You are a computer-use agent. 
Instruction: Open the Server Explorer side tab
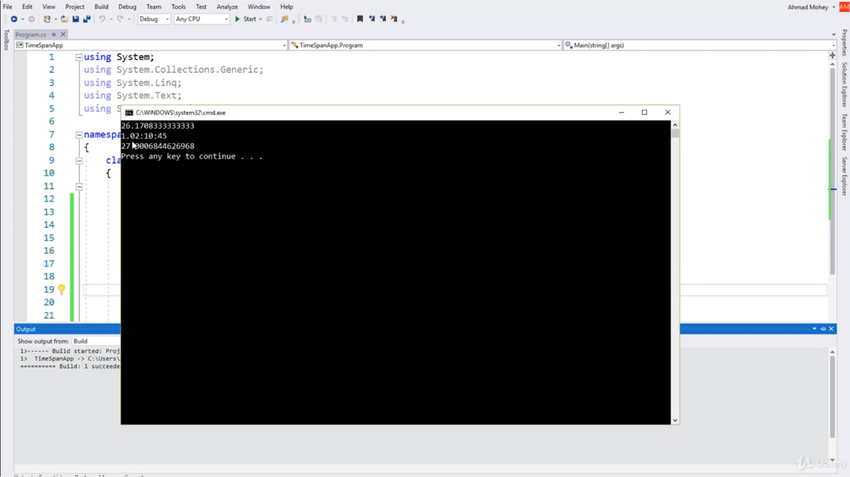point(844,176)
